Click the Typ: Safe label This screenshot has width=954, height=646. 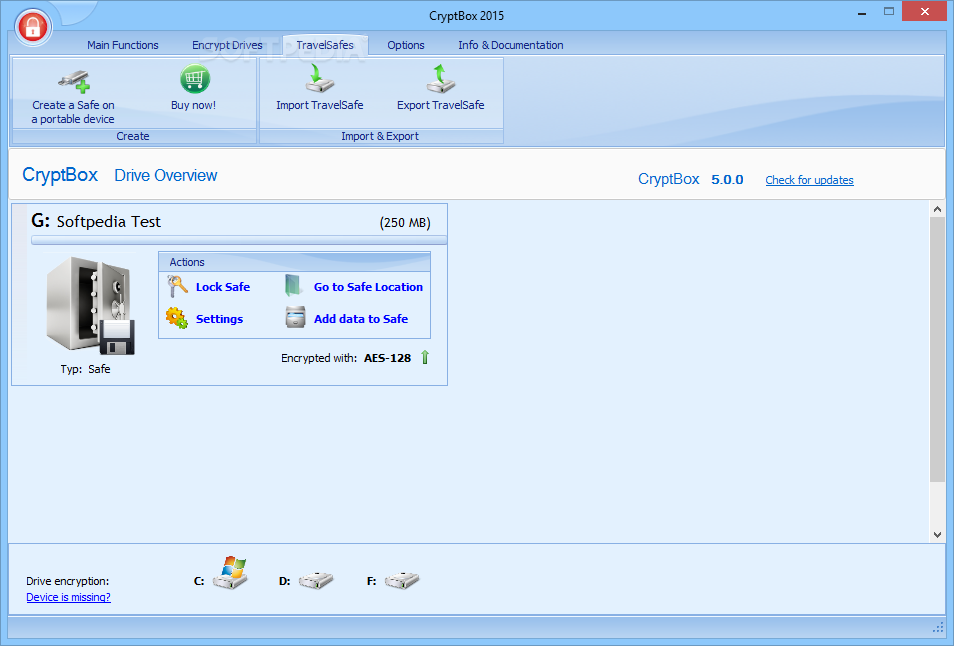(85, 369)
